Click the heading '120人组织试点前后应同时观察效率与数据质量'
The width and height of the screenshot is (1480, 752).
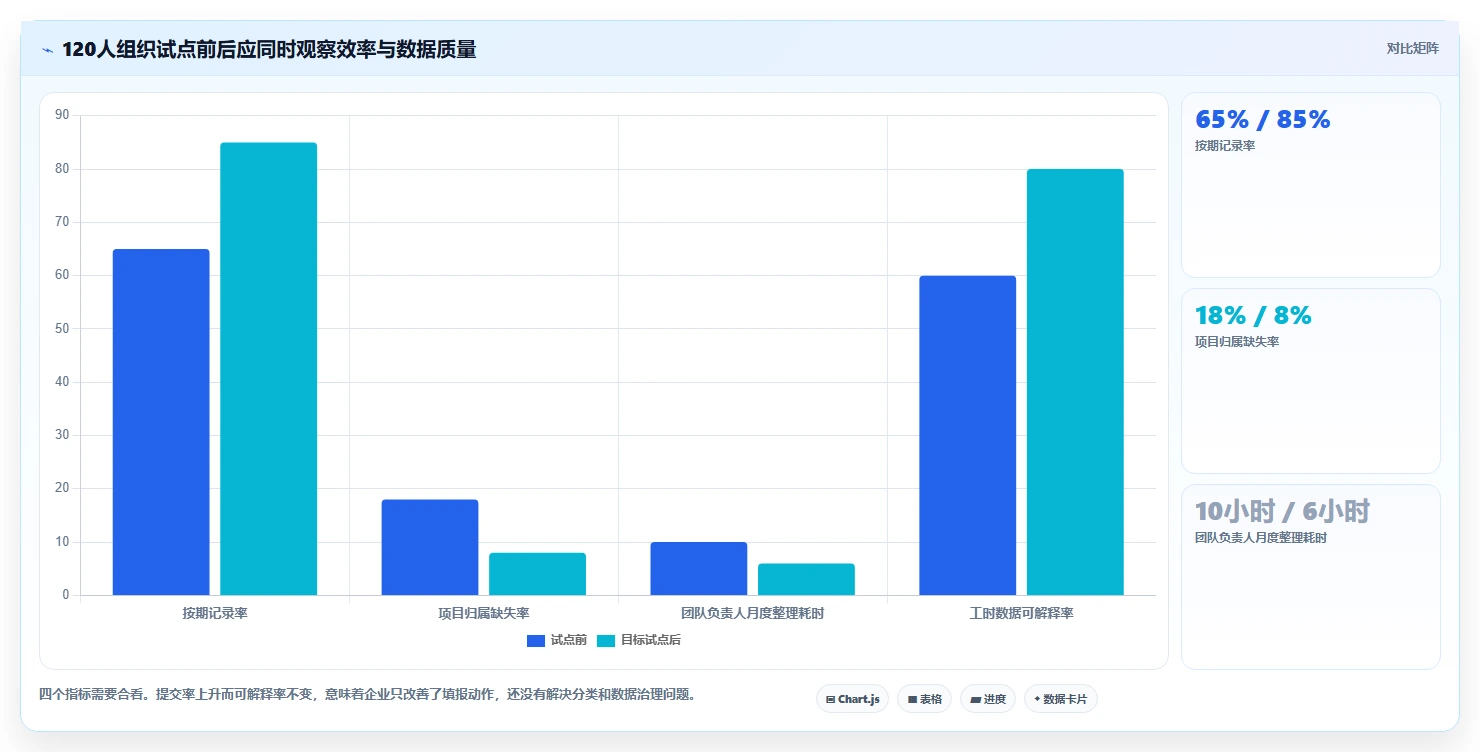point(269,49)
